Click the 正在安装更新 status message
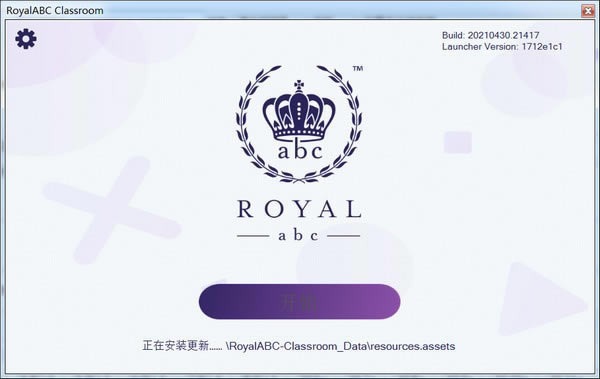 182,346
